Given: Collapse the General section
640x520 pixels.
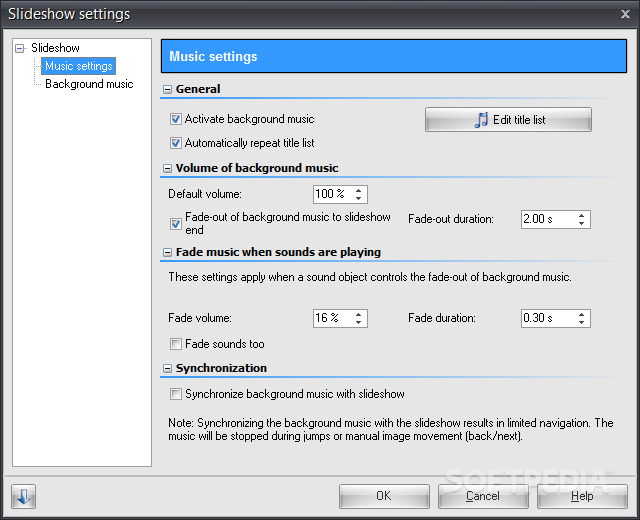Looking at the screenshot, I should click(167, 89).
